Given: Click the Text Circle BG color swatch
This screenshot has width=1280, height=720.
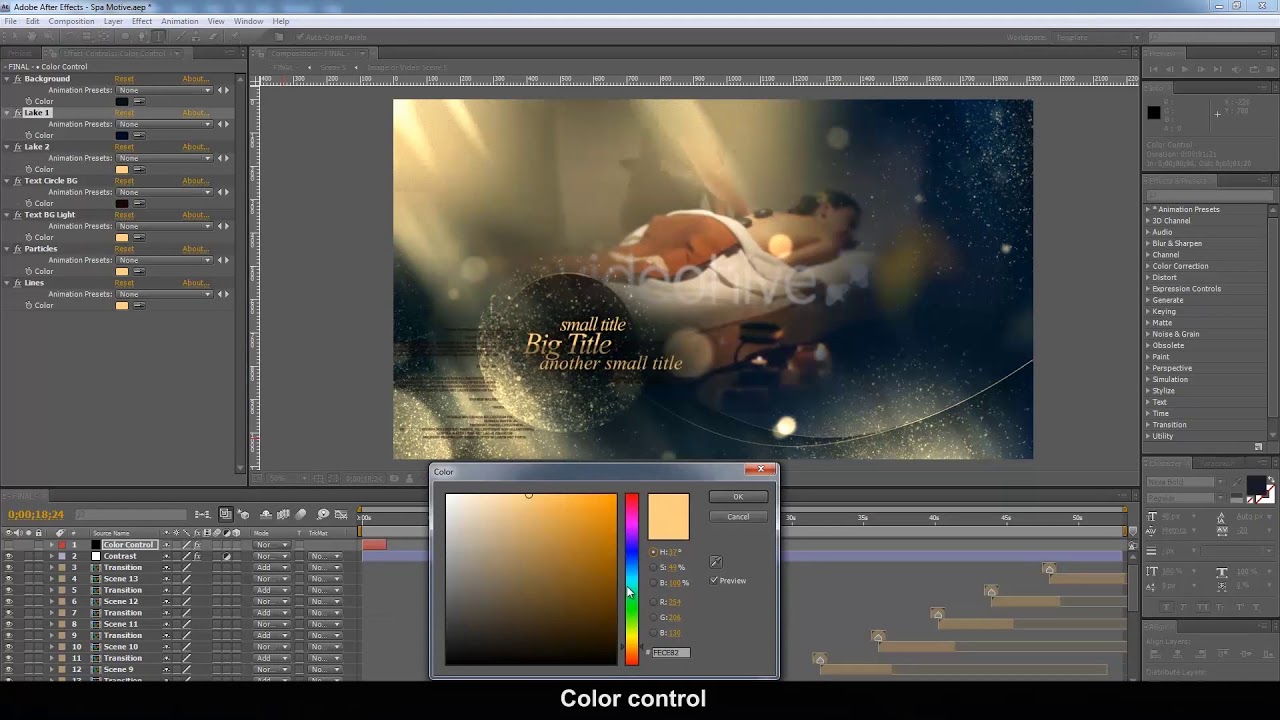Looking at the screenshot, I should (122, 203).
